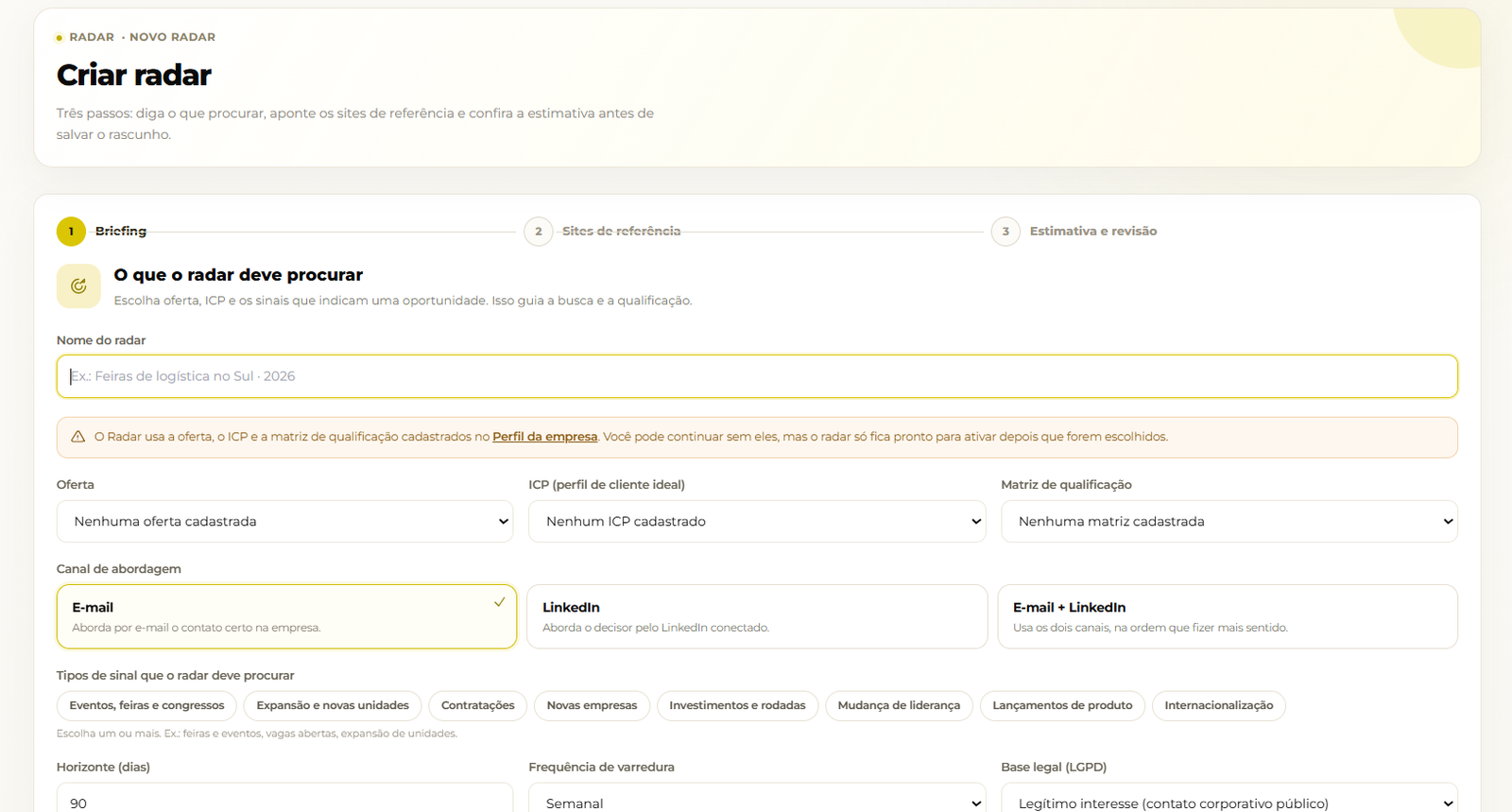Toggle Lançamentos de produto signal chip
This screenshot has height=812, width=1512.
pos(1062,706)
